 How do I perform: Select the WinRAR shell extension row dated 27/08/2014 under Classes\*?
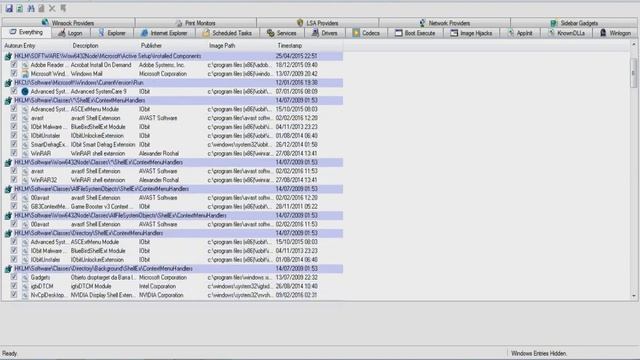[x=173, y=153]
